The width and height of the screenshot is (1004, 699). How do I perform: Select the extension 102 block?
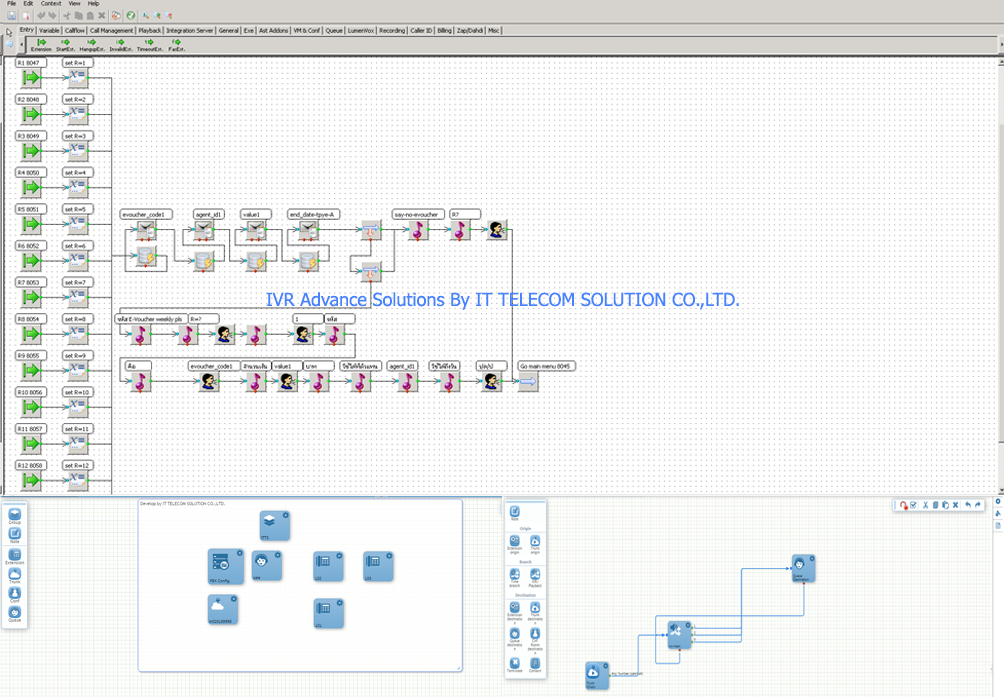[328, 566]
